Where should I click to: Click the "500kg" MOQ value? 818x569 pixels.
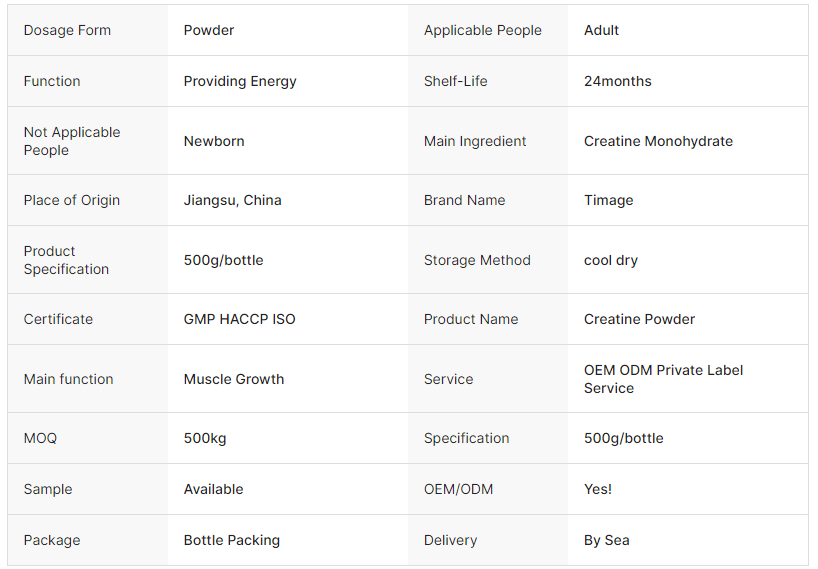pos(205,438)
